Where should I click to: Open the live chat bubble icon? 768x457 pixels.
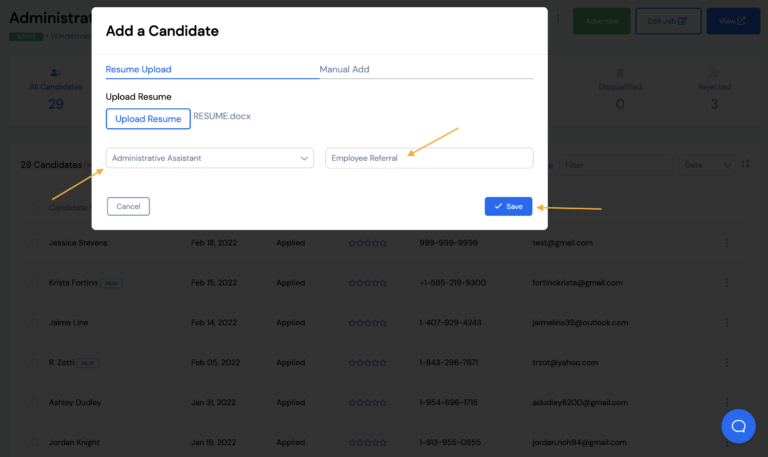[738, 426]
